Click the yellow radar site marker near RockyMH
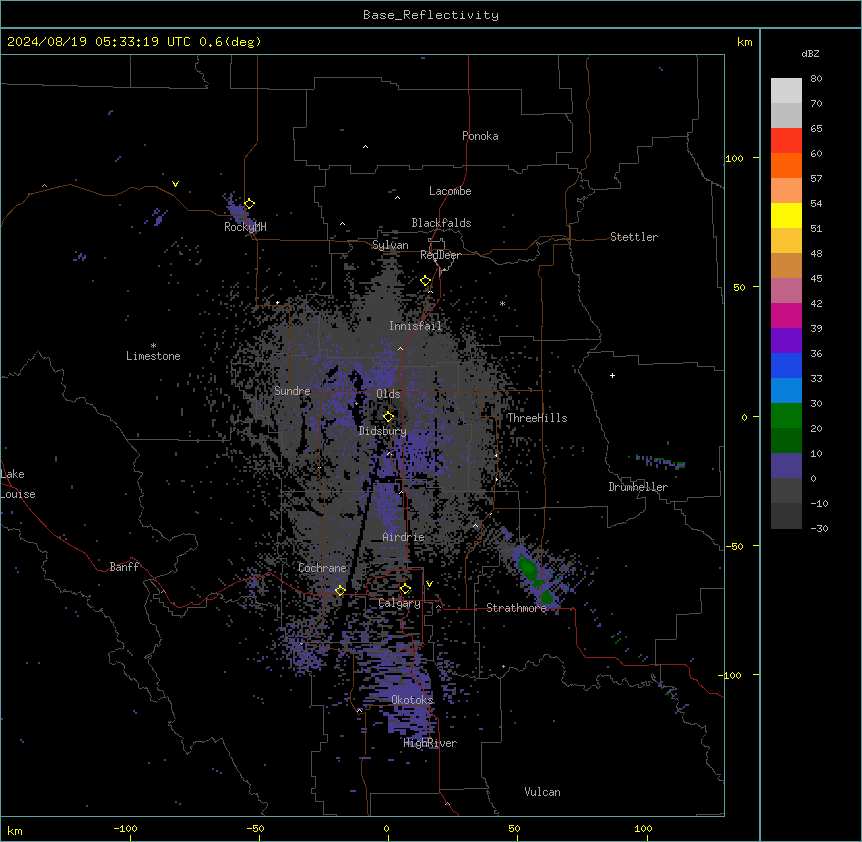The height and width of the screenshot is (842, 862). click(249, 203)
